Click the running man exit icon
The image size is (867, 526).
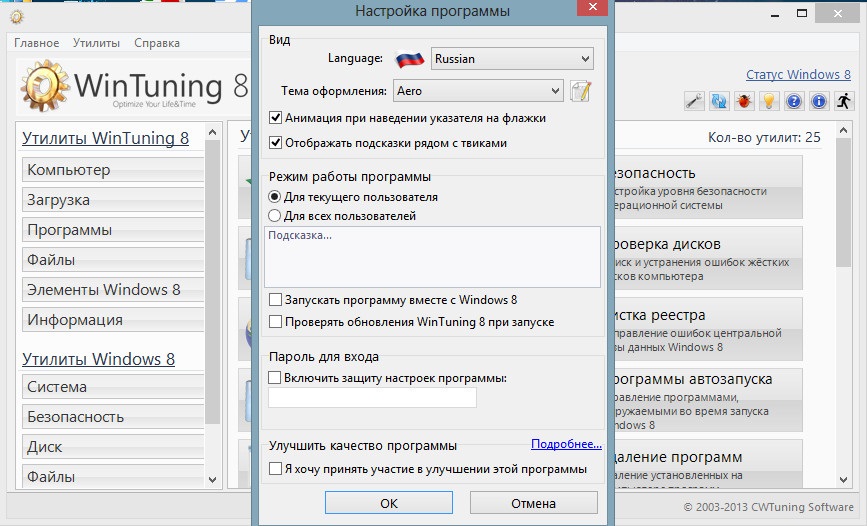point(844,101)
